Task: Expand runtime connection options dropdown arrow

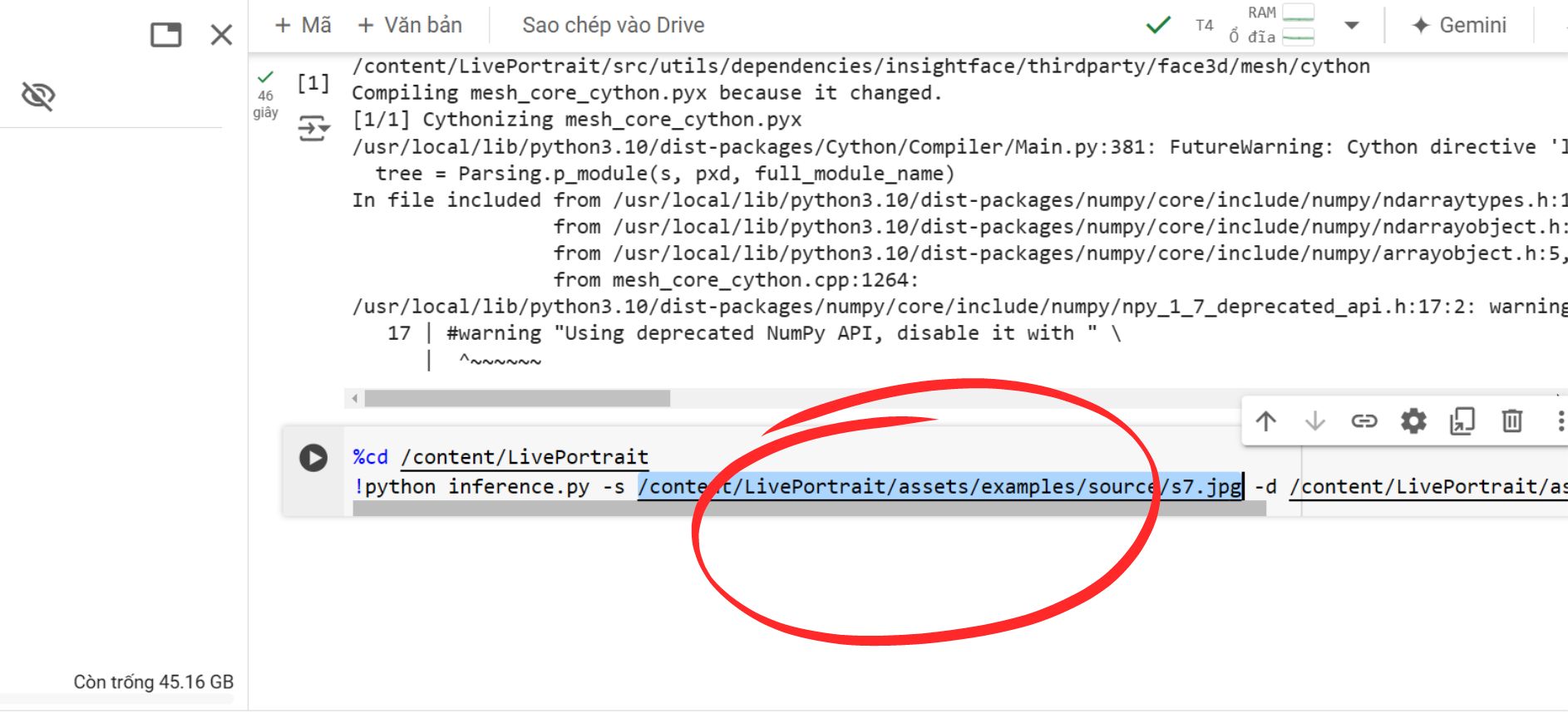Action: [1352, 26]
